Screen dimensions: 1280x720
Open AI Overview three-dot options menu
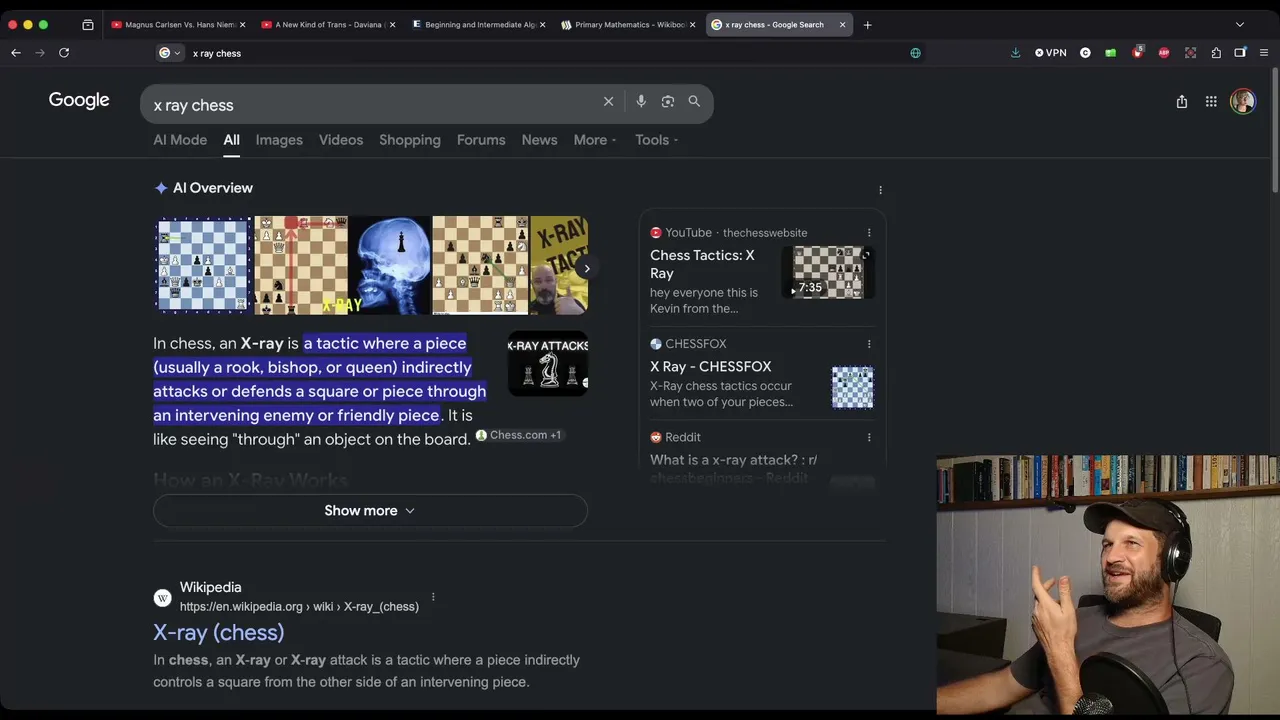[880, 190]
